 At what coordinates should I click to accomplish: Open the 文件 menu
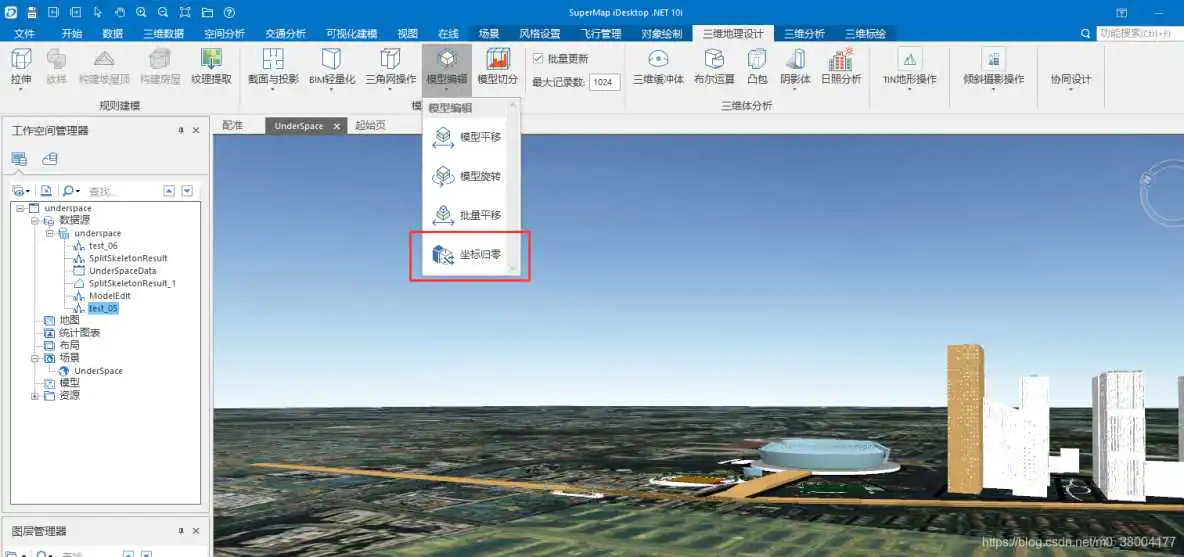coord(25,34)
